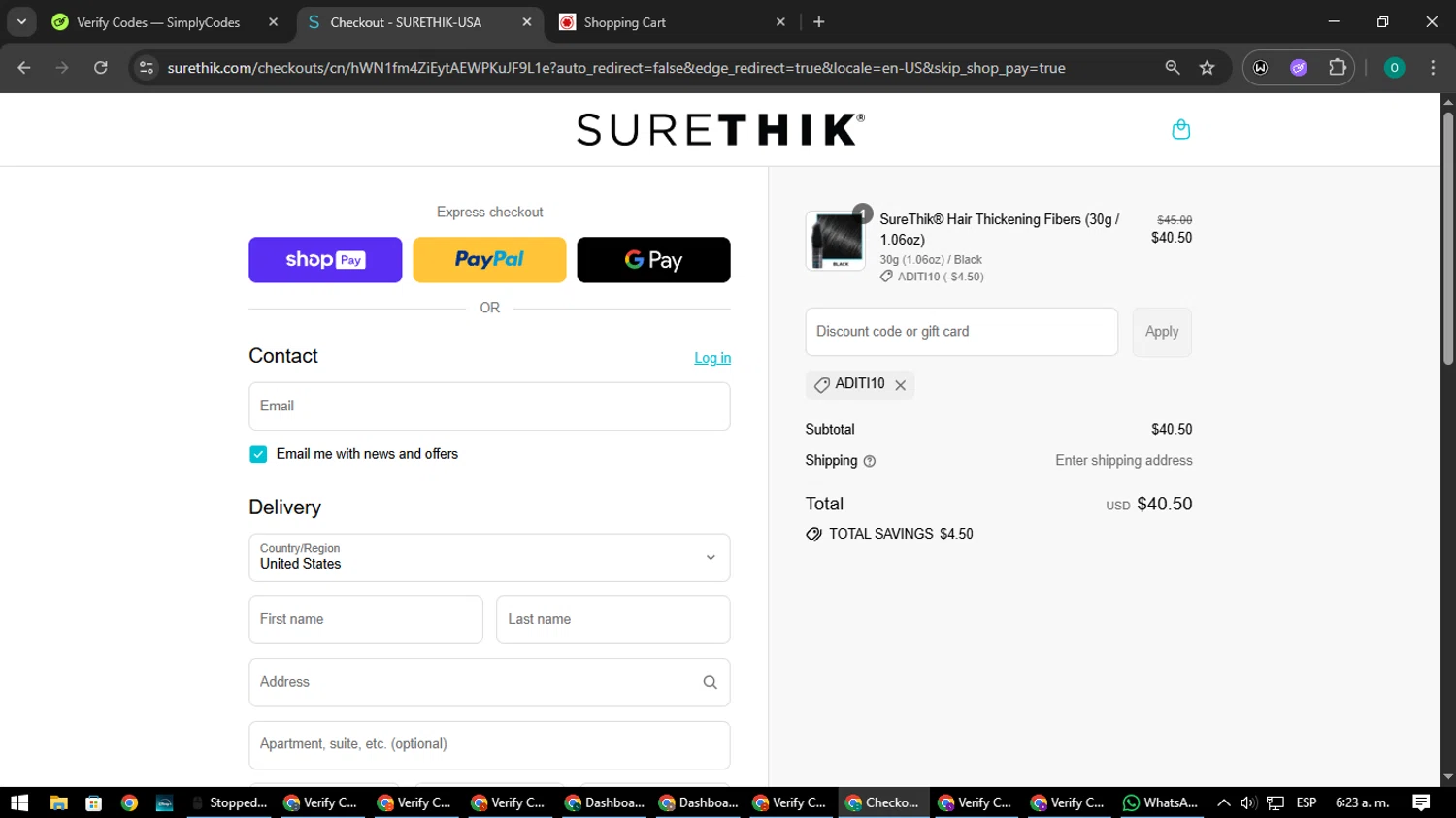The width and height of the screenshot is (1456, 818).
Task: Open the shopping bag cart icon
Action: tap(1180, 129)
